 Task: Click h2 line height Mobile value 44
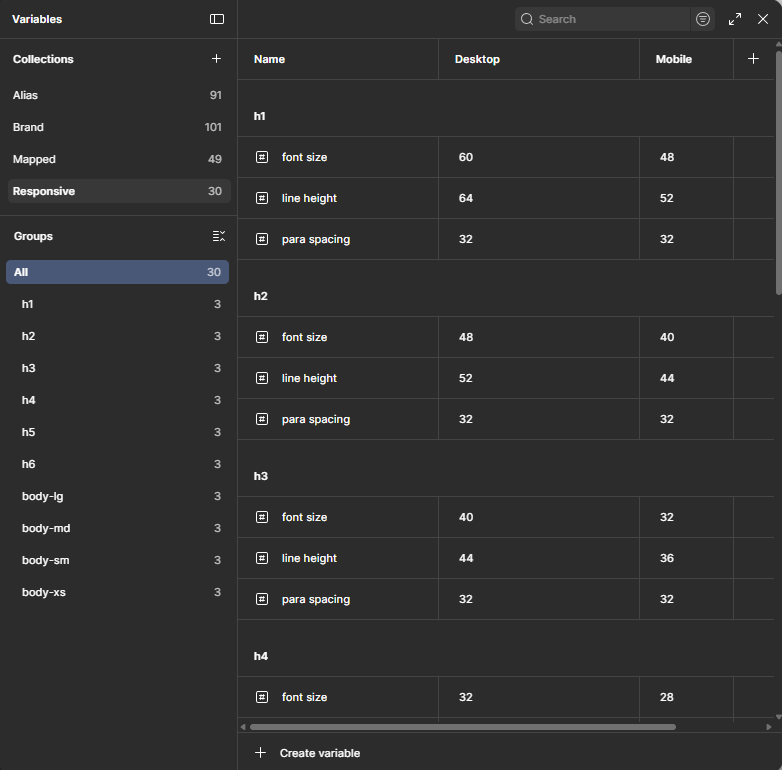(x=686, y=378)
